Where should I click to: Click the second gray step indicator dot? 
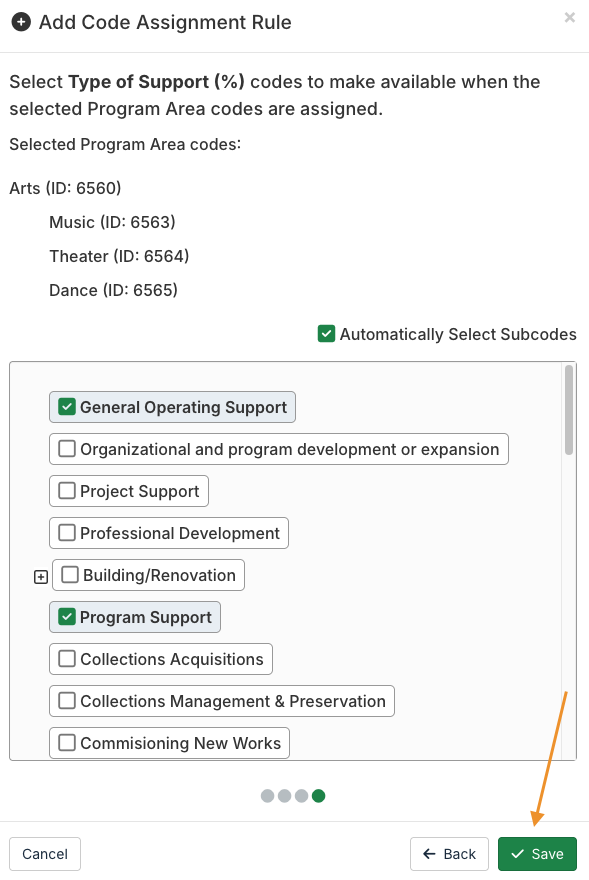[285, 795]
